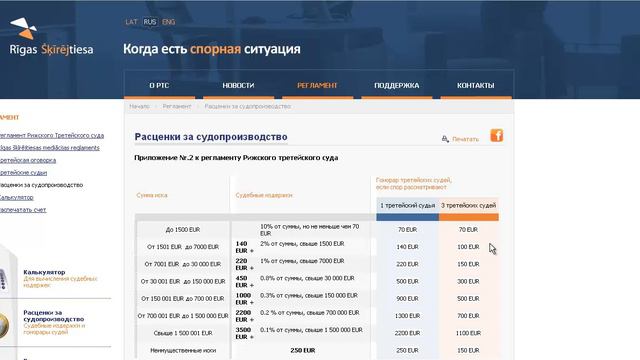Click 'От 700 001 EUR до 1 500 000 EUR' cell

tap(183, 316)
